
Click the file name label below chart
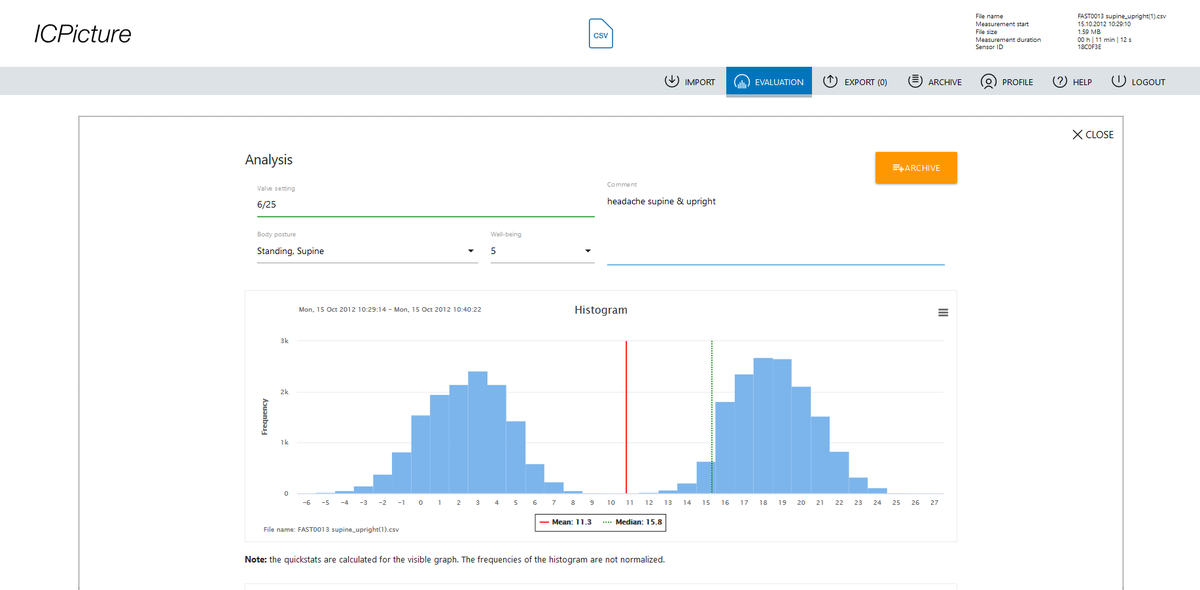[x=331, y=528]
